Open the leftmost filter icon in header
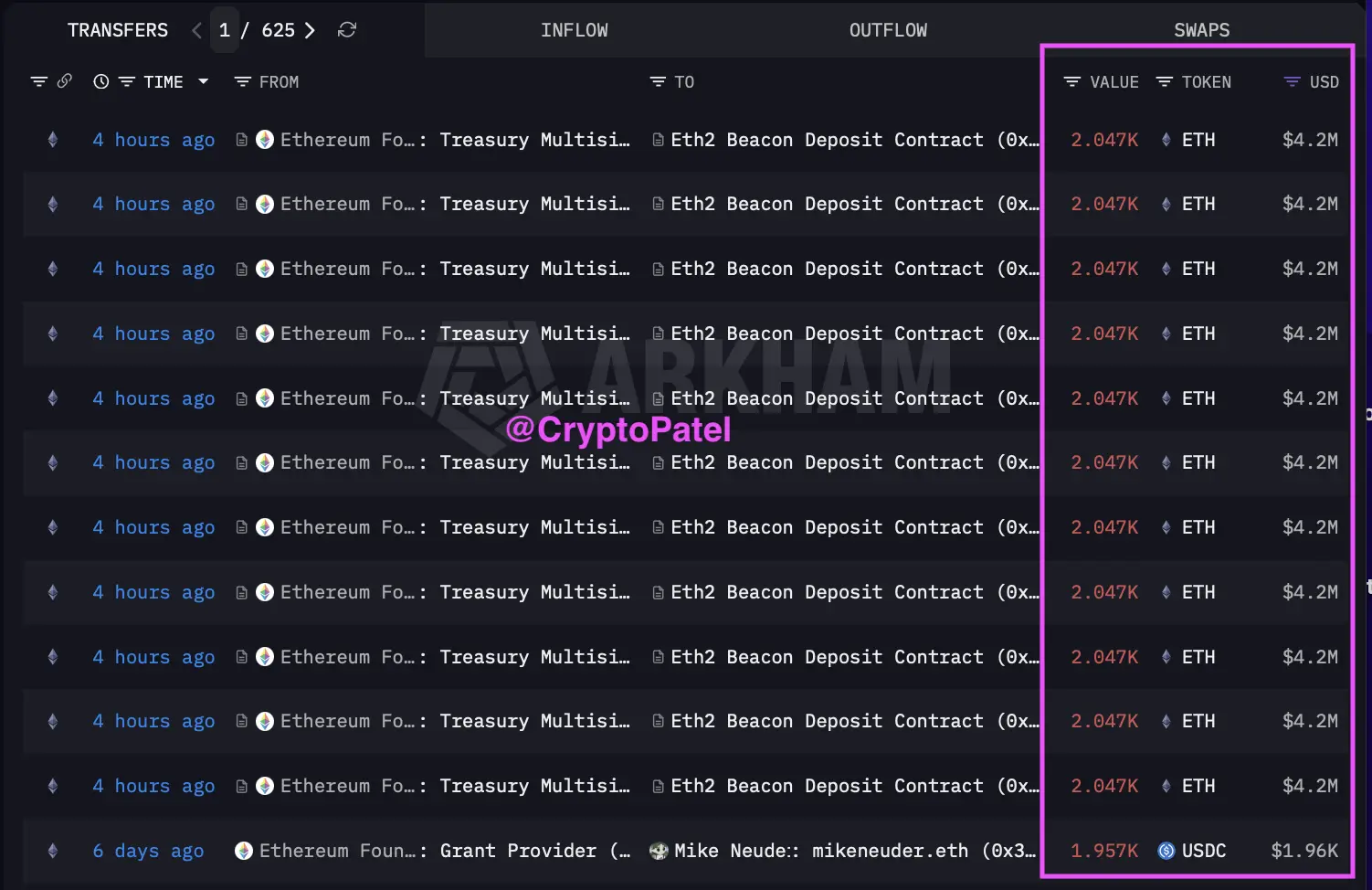Viewport: 1372px width, 890px height. tap(39, 81)
